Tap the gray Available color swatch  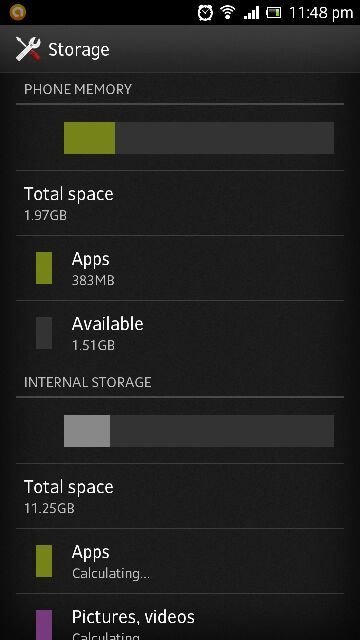[x=44, y=333]
